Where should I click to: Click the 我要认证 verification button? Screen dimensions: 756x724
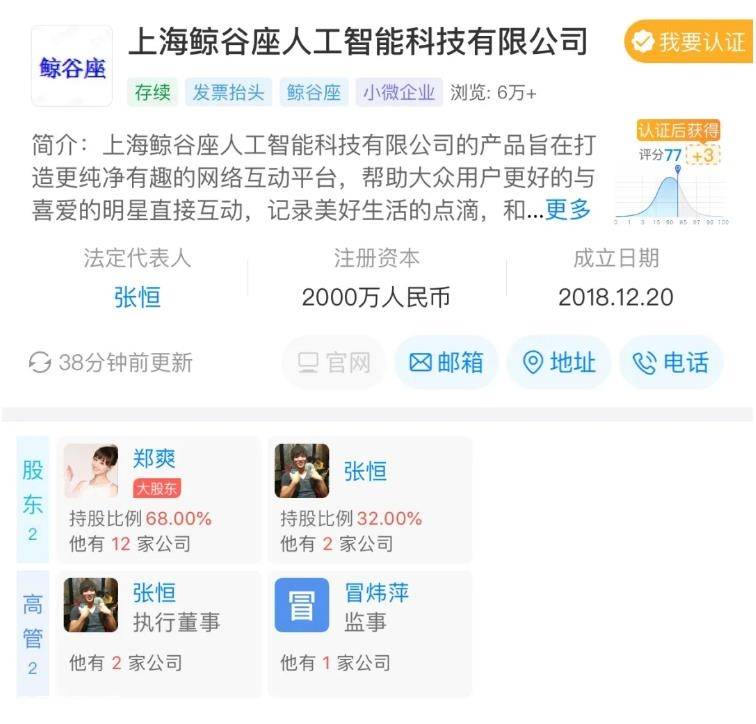(x=689, y=42)
